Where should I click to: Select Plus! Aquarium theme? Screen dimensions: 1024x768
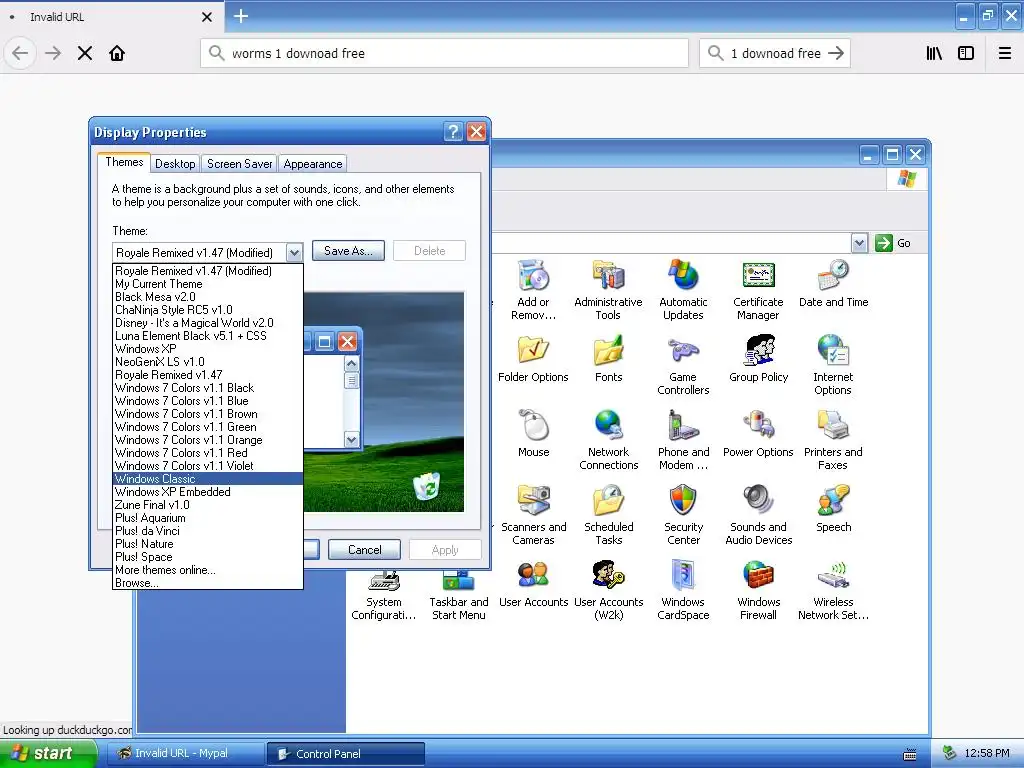pos(208,518)
